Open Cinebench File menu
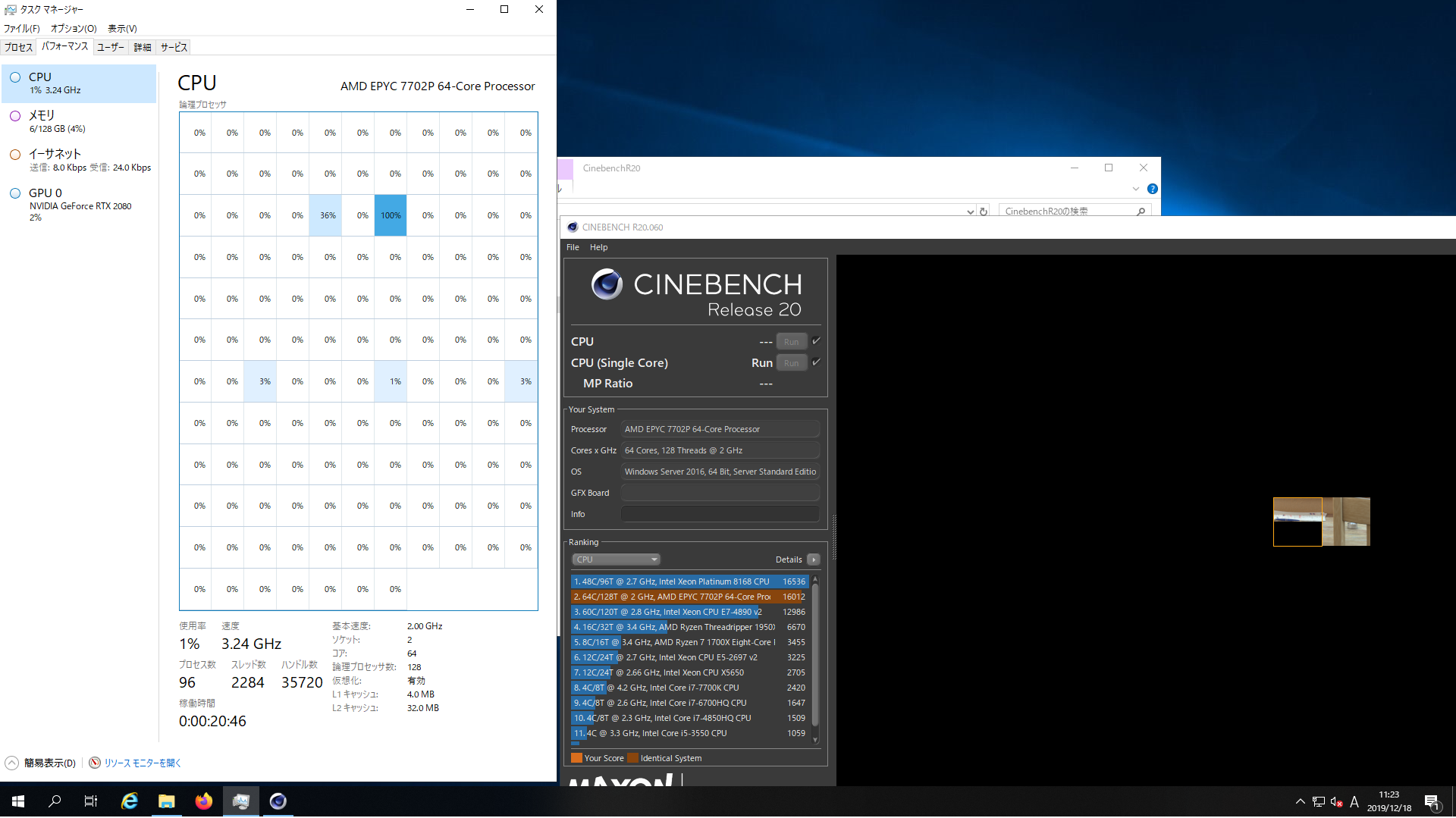The width and height of the screenshot is (1456, 818). pyautogui.click(x=573, y=247)
